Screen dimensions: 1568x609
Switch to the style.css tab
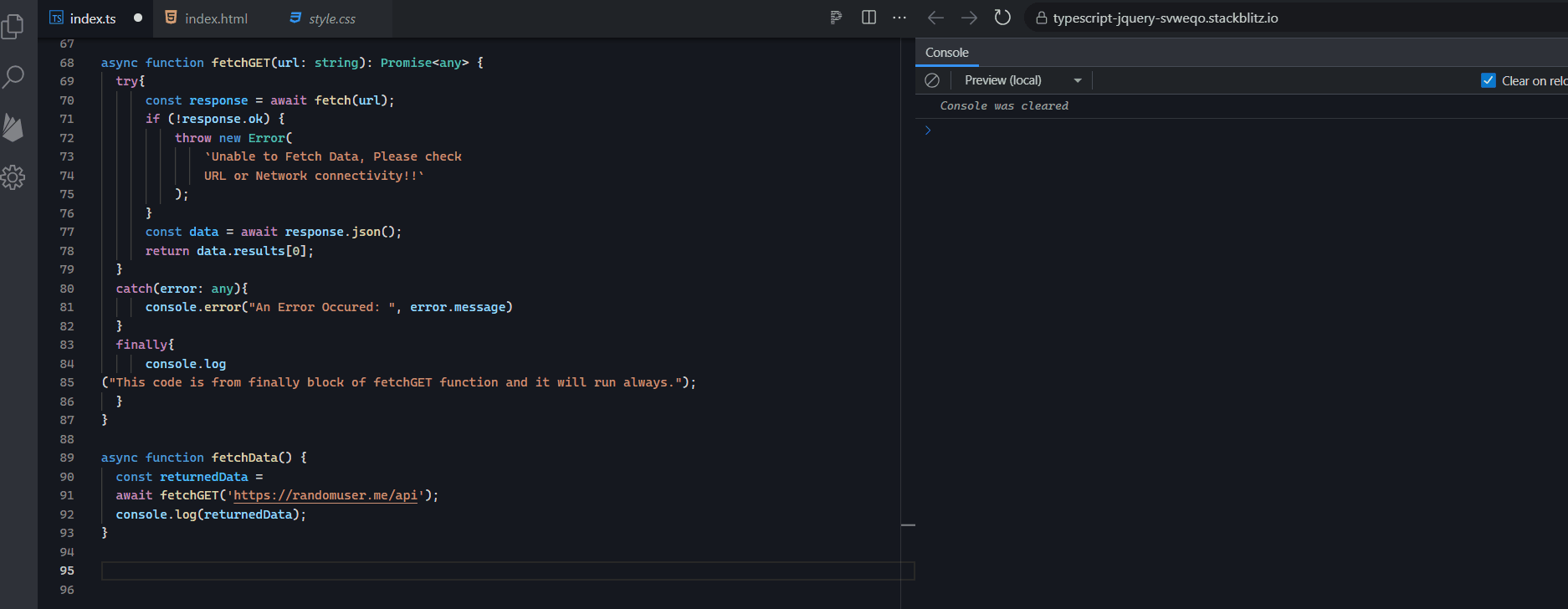coord(331,18)
